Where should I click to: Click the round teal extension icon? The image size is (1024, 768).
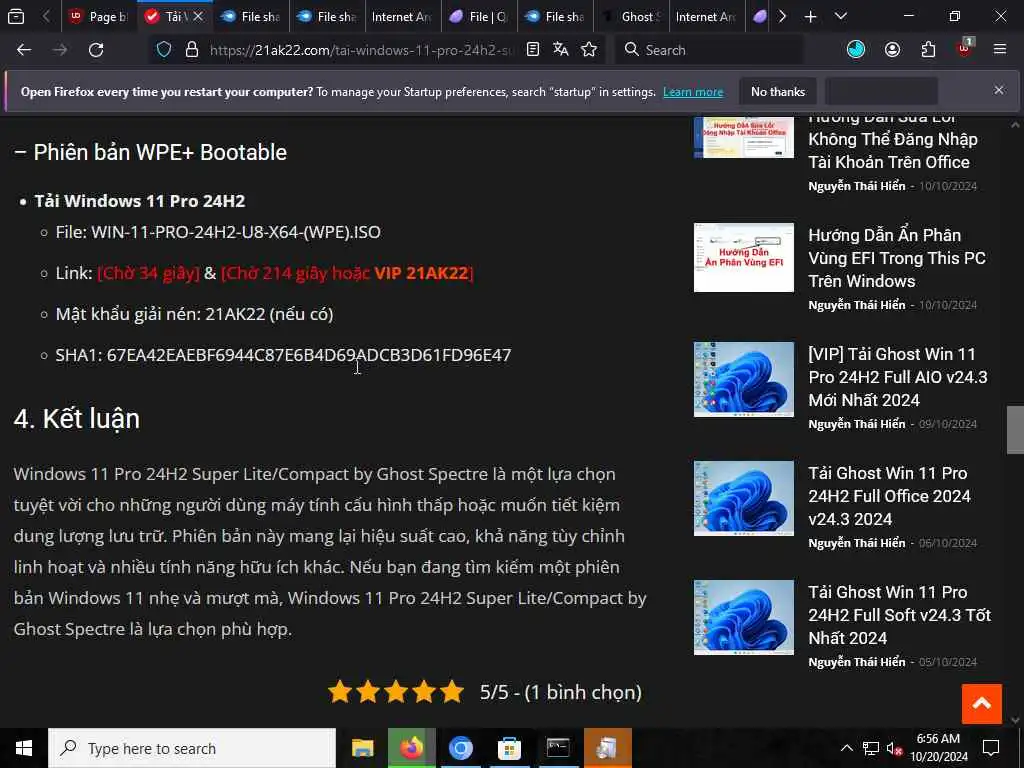click(856, 50)
